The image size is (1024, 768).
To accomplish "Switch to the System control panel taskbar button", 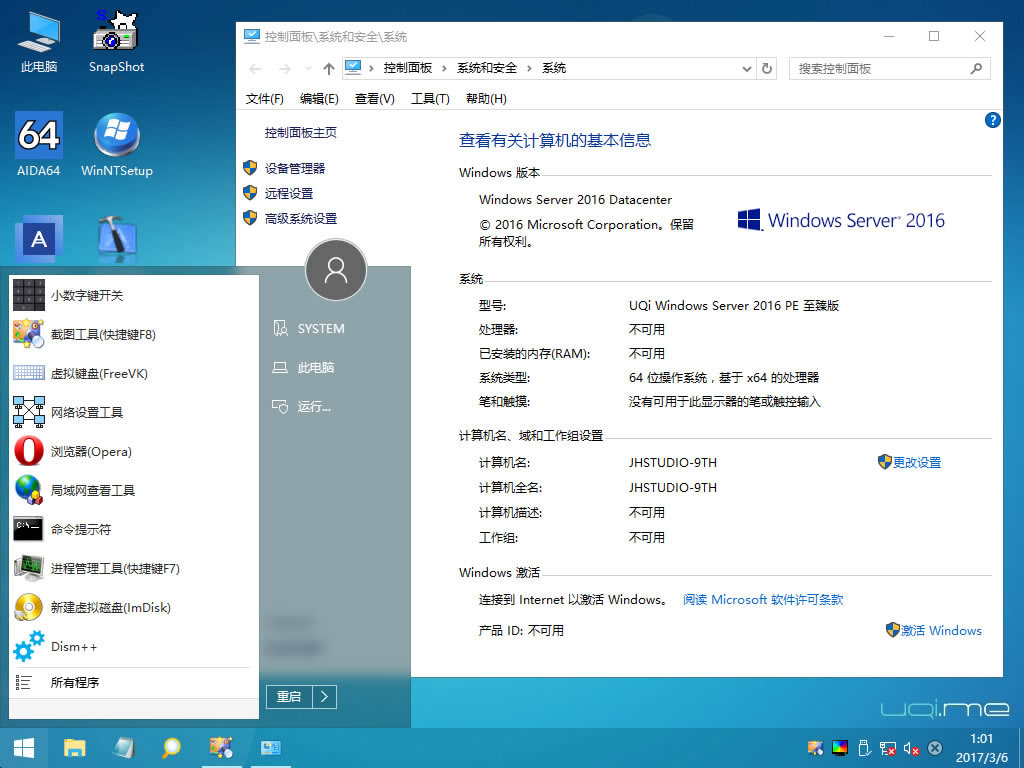I will coord(270,748).
